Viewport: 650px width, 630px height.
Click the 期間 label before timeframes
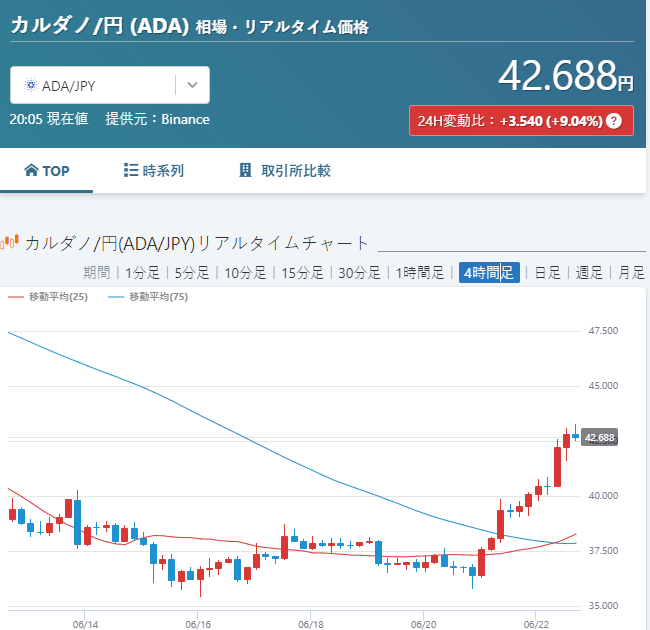tap(97, 273)
